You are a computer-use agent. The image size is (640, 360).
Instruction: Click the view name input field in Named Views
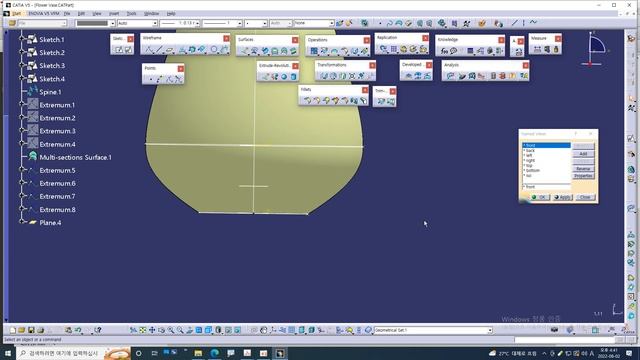tap(547, 187)
